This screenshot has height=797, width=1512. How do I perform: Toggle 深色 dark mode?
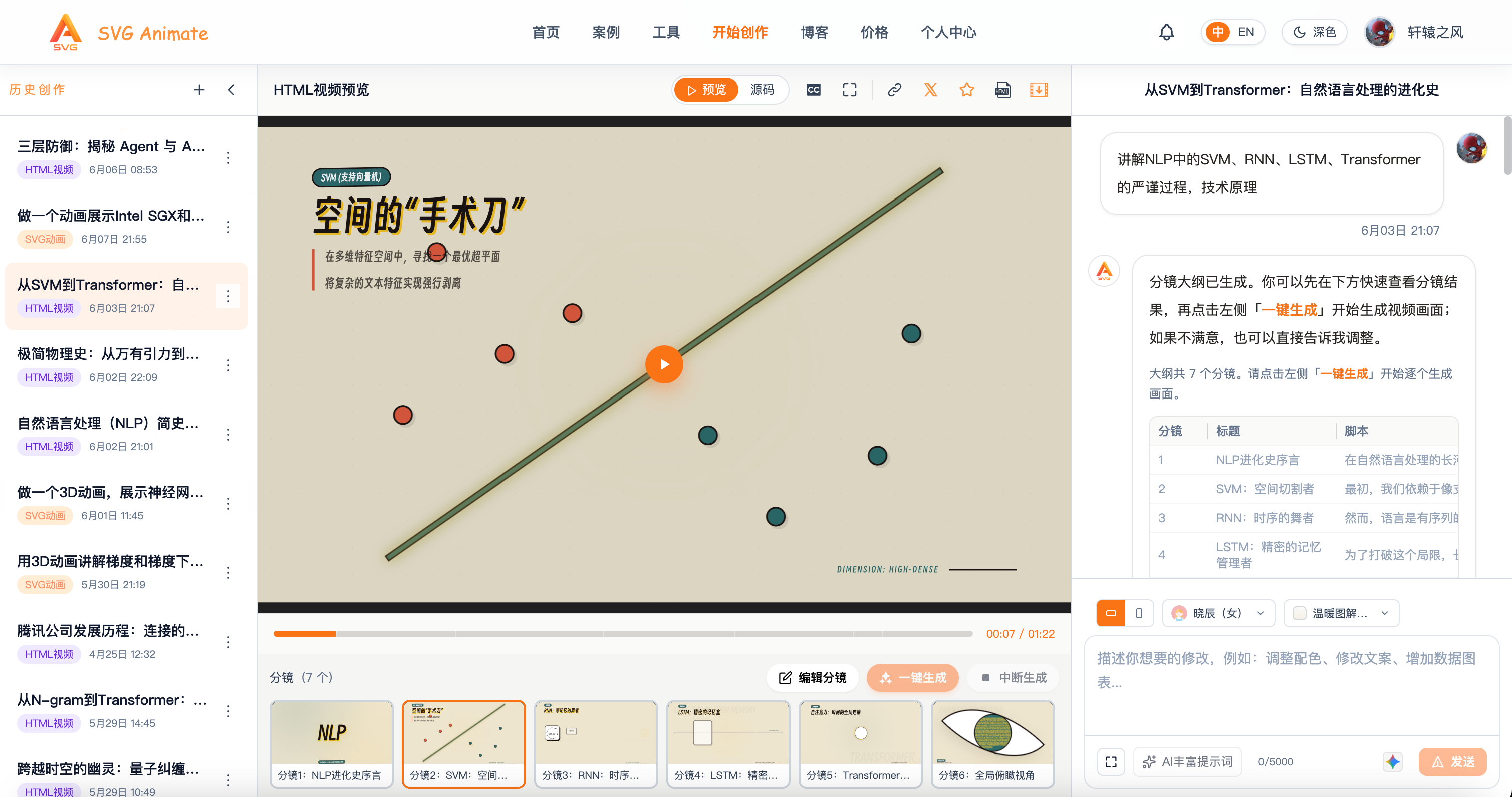point(1314,32)
